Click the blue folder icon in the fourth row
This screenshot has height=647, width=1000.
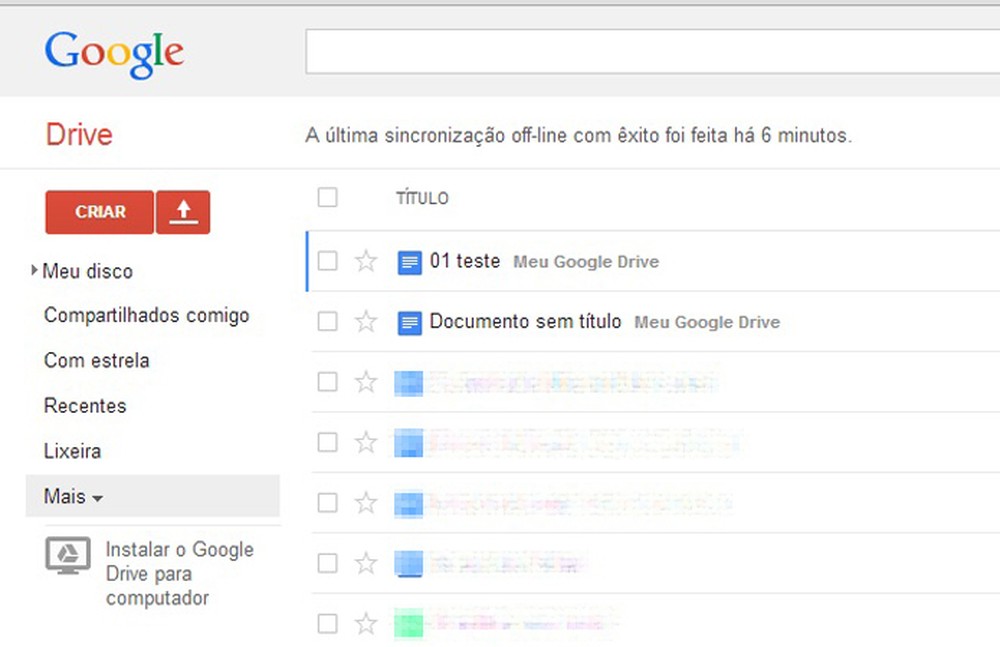click(410, 442)
